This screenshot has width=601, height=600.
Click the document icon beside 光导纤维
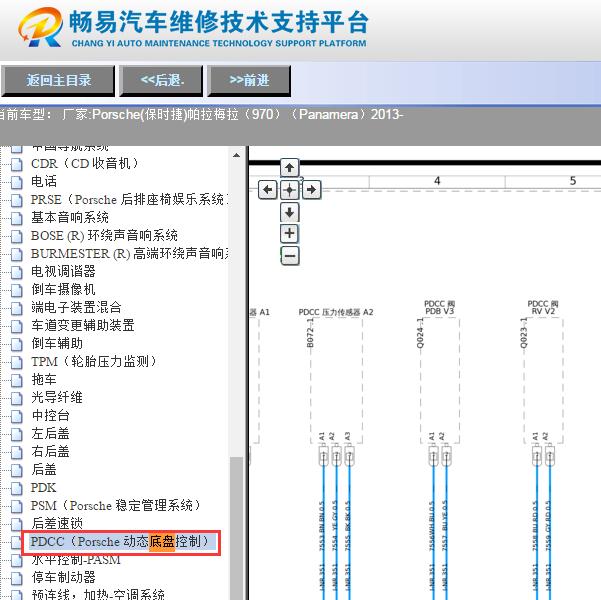[x=16, y=398]
